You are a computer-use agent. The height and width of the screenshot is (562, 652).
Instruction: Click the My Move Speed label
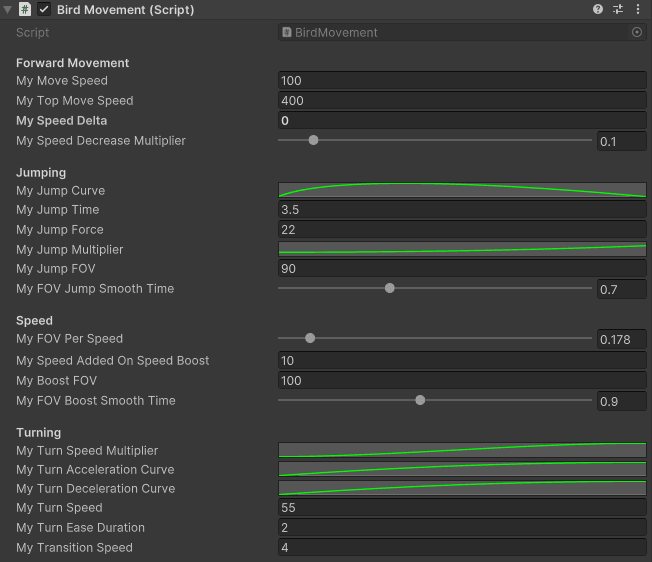(x=62, y=81)
